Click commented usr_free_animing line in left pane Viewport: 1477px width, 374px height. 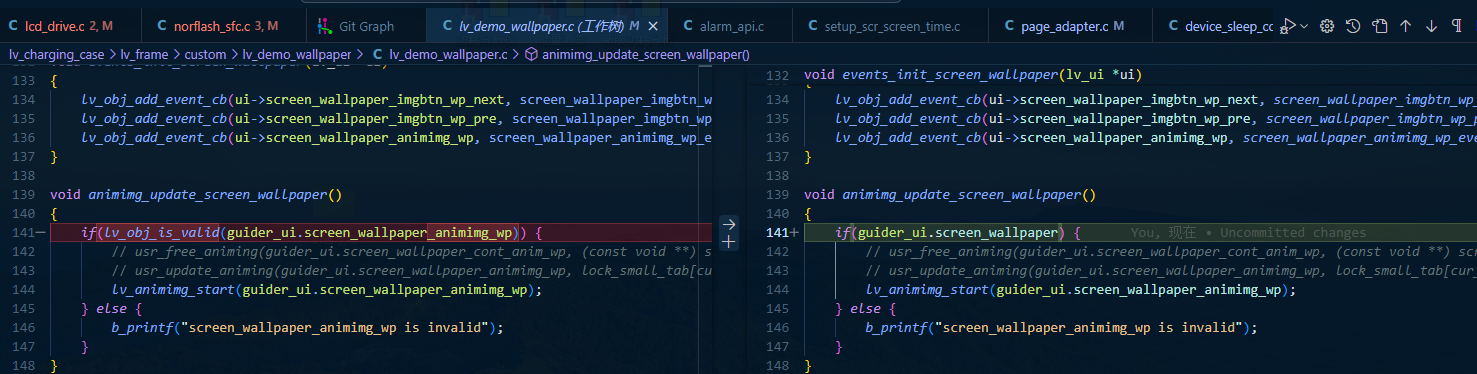click(x=412, y=252)
